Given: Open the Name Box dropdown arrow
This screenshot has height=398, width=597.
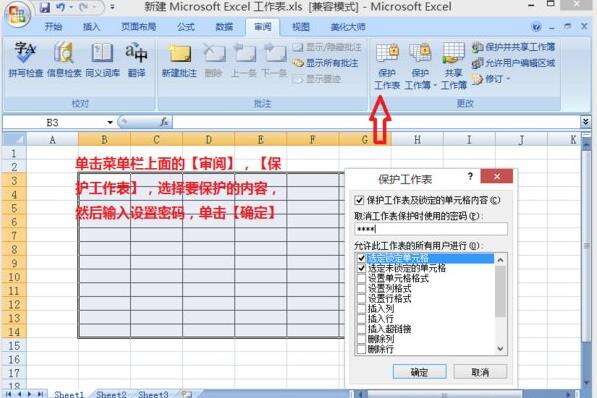Looking at the screenshot, I should (110, 122).
